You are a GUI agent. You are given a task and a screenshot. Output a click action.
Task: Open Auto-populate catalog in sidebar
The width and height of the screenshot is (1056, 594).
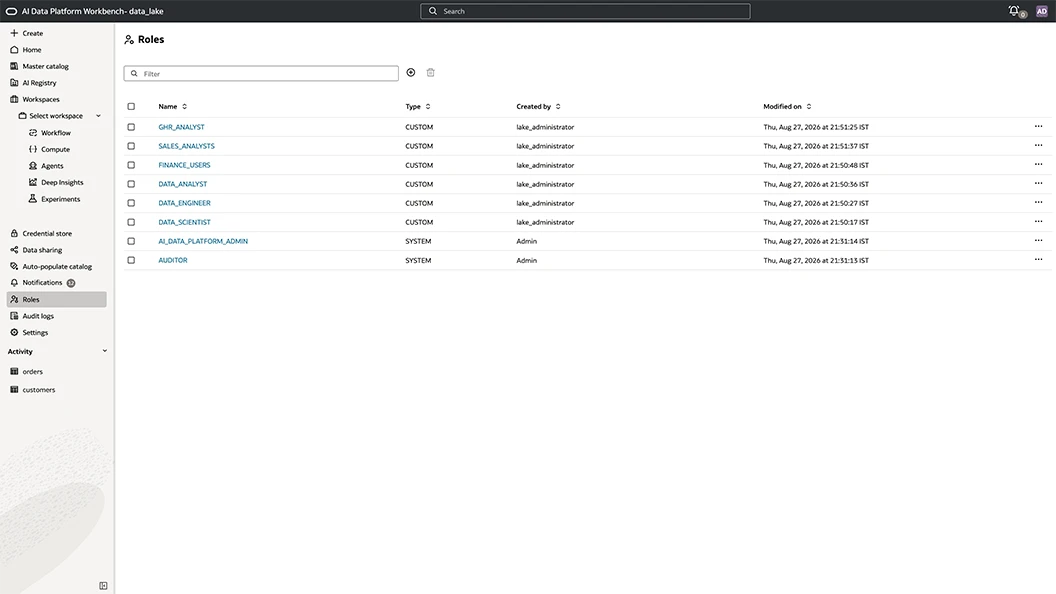[51, 267]
